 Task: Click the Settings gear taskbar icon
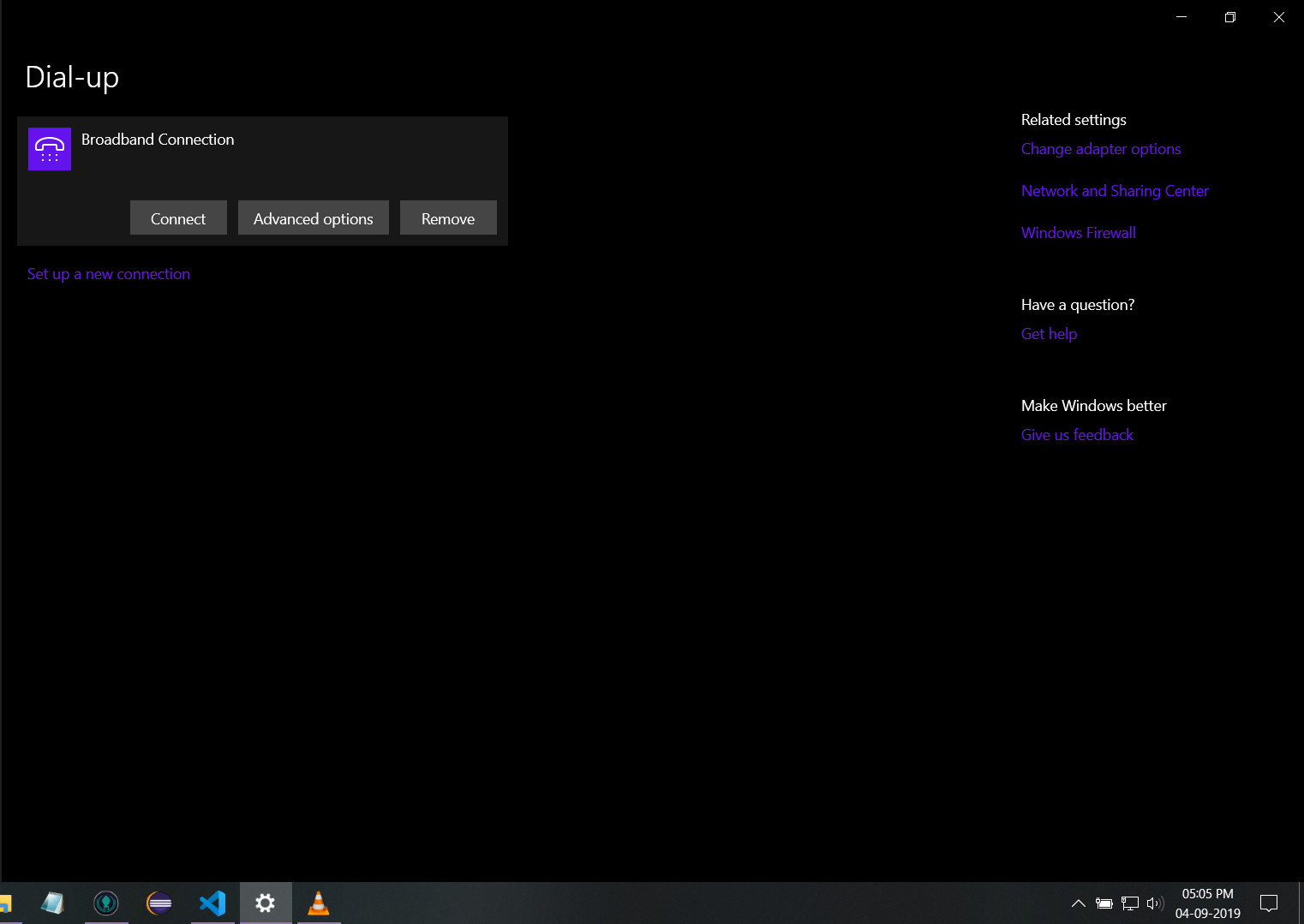pyautogui.click(x=266, y=903)
